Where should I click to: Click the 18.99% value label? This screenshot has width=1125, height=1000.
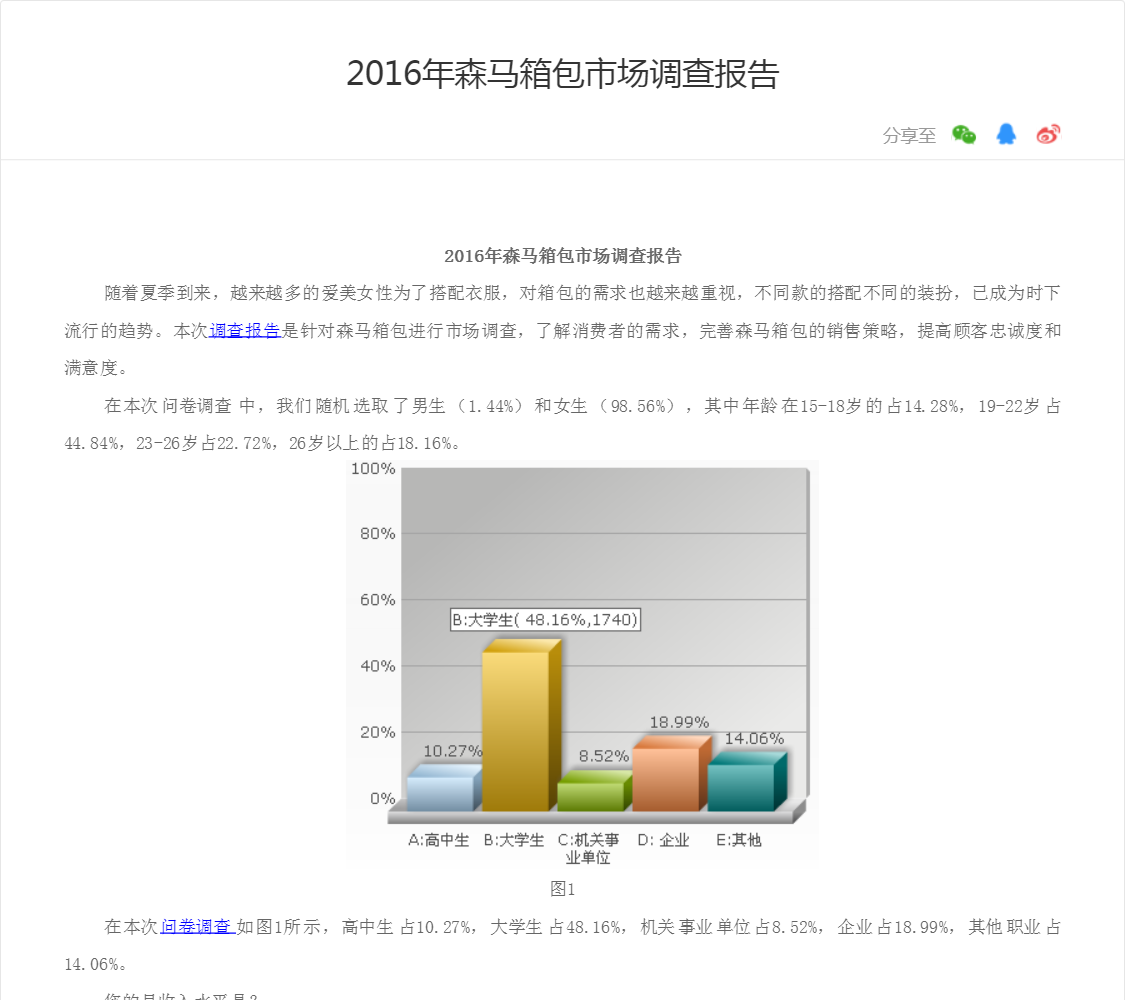679,722
